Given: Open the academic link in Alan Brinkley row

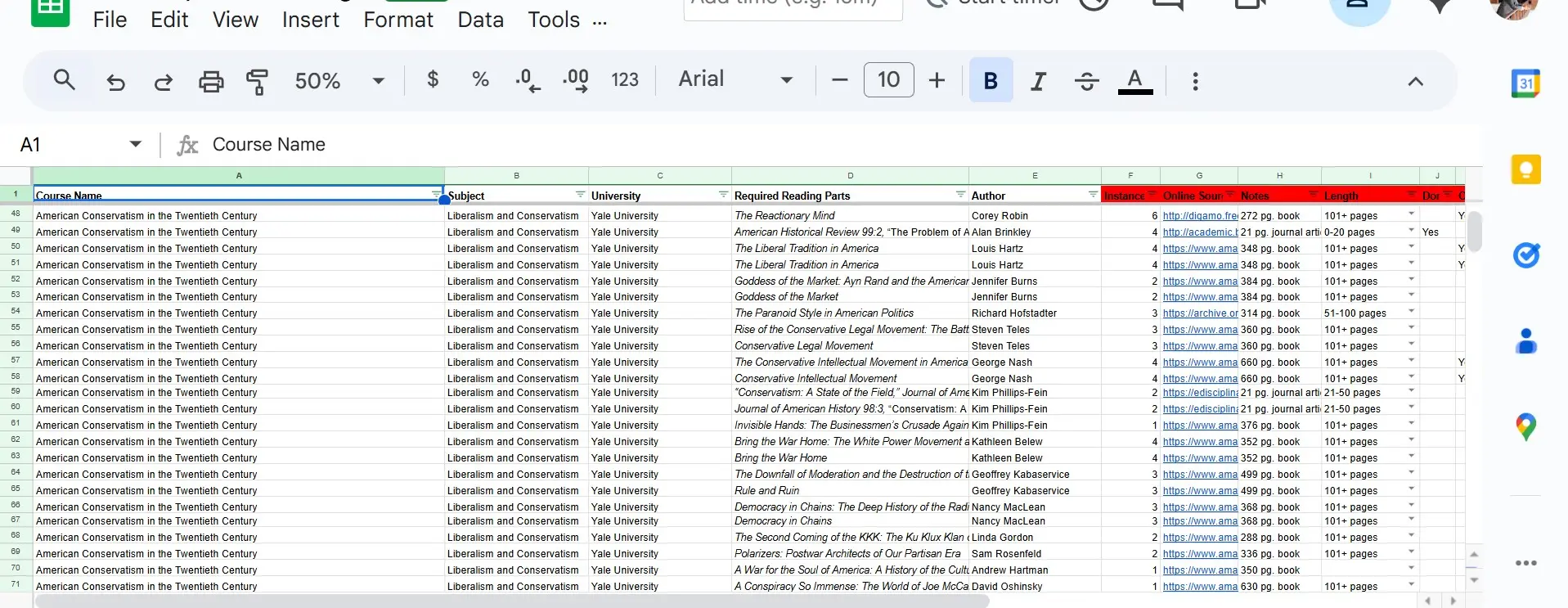Looking at the screenshot, I should [x=1200, y=232].
